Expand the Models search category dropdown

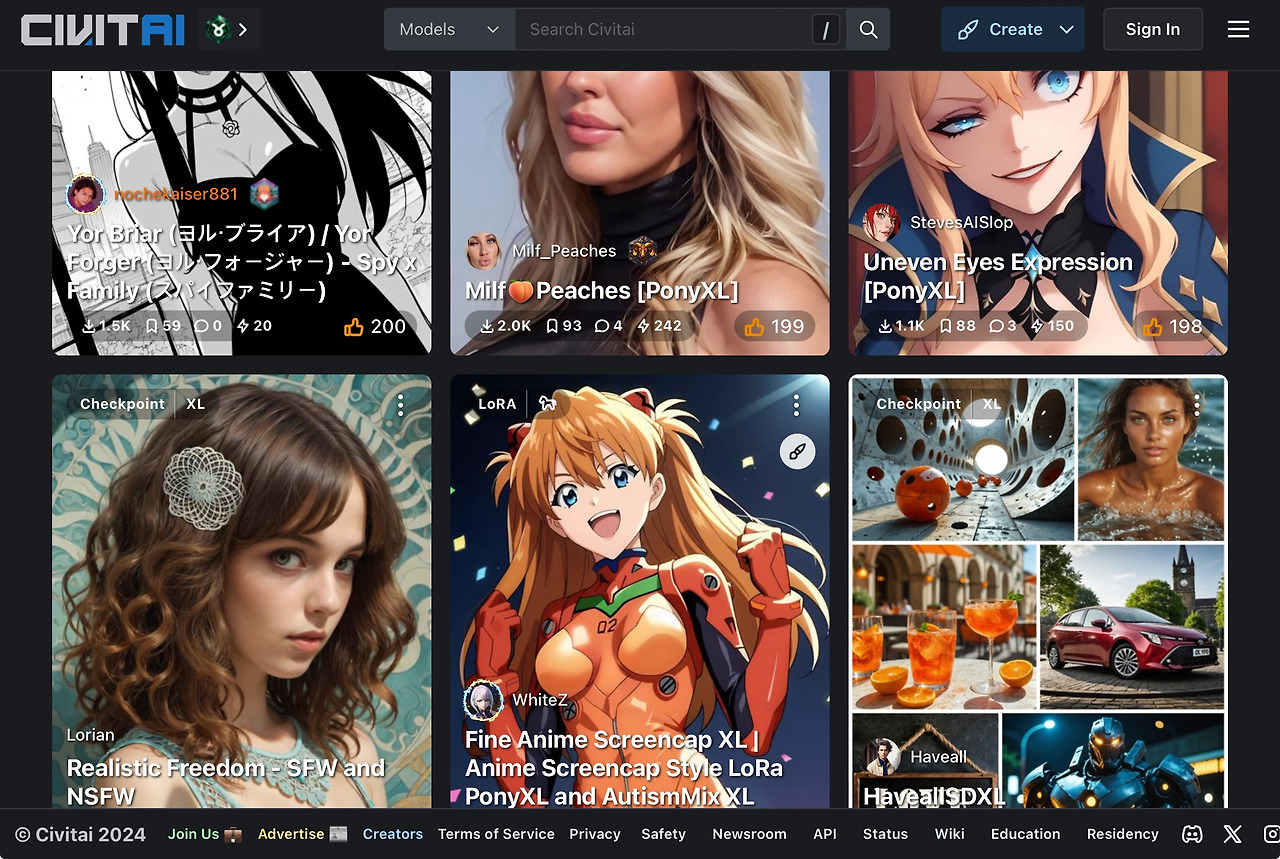coord(449,30)
